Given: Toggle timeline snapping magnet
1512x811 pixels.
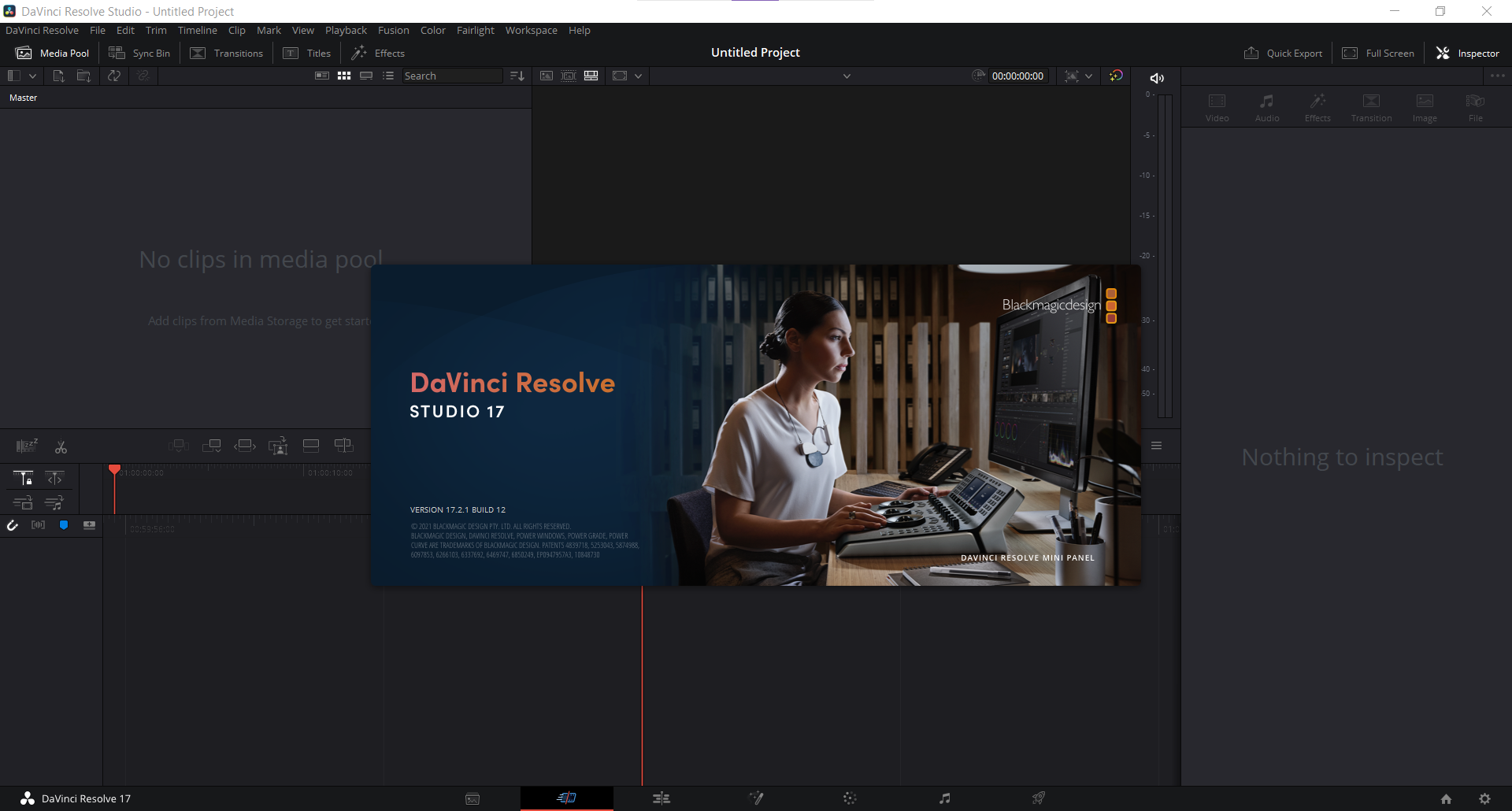Looking at the screenshot, I should (13, 525).
